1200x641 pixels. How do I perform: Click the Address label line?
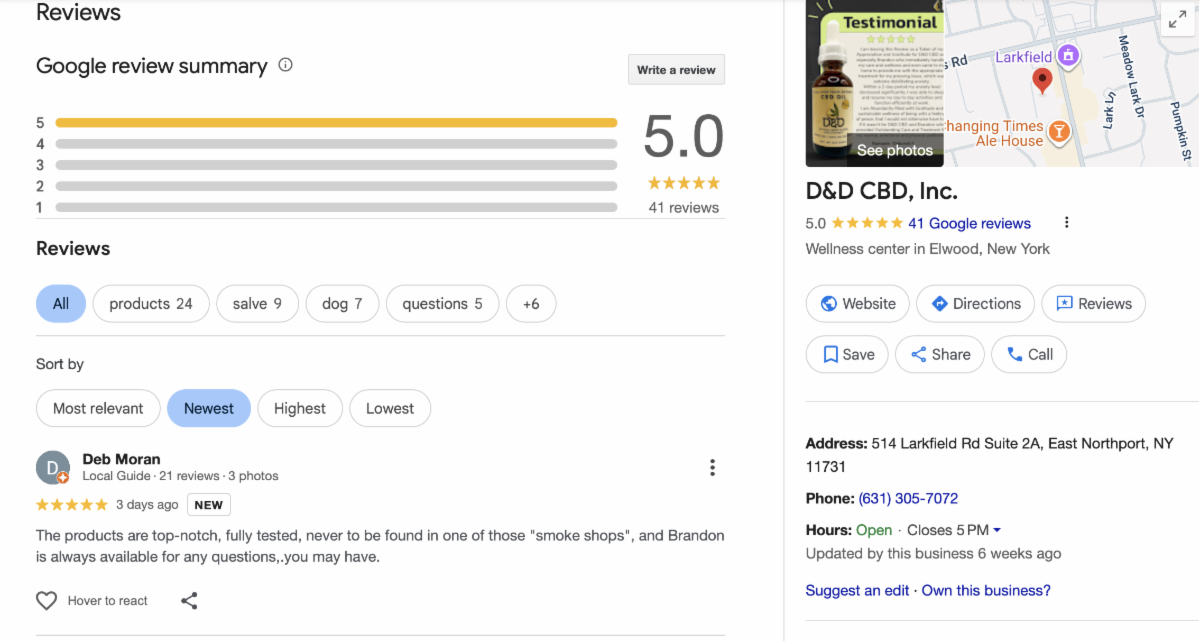pyautogui.click(x=989, y=454)
